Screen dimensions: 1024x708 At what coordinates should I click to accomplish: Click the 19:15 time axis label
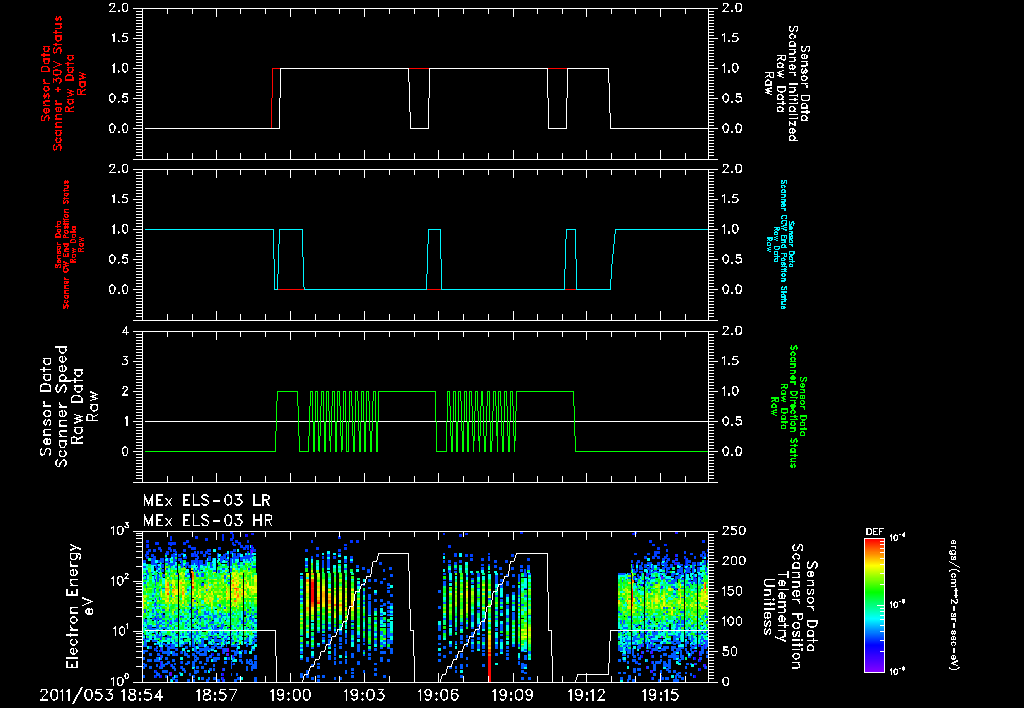coord(660,695)
